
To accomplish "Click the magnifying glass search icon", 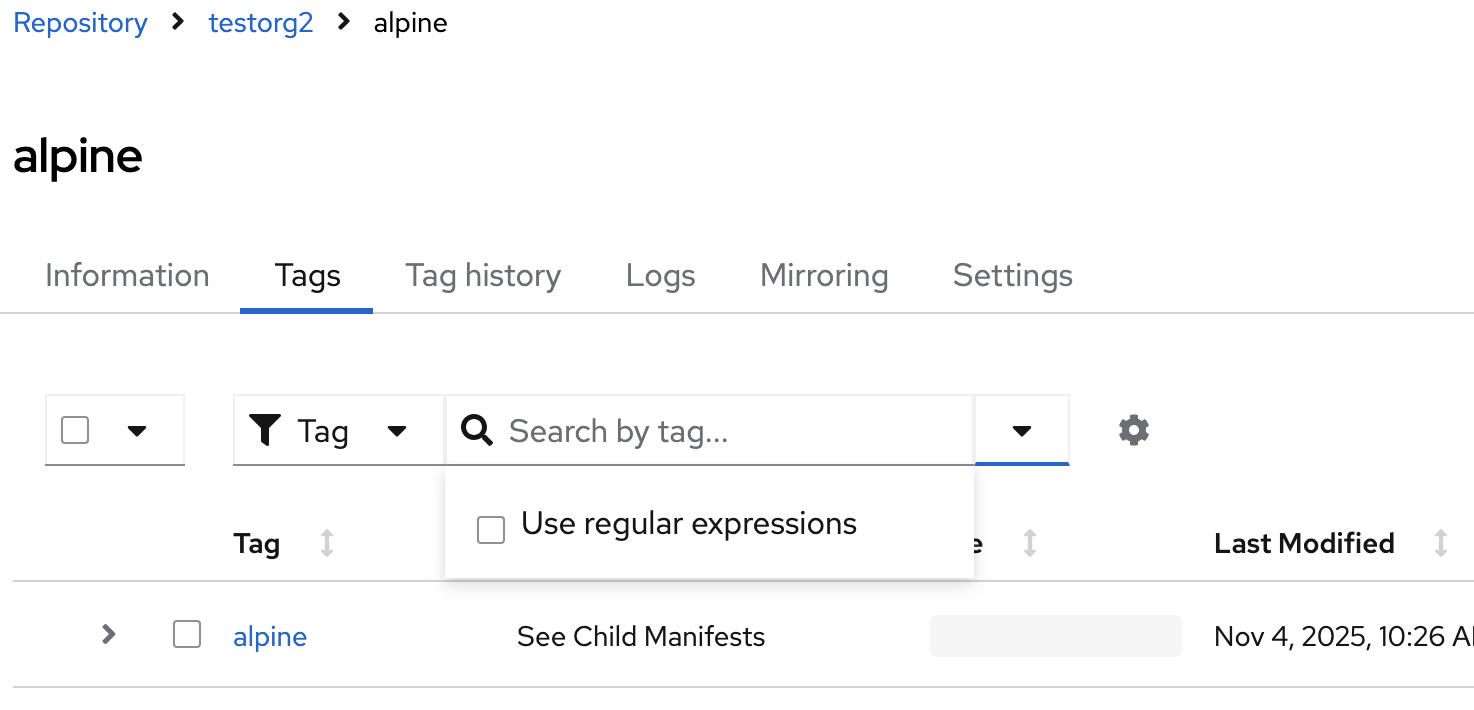I will click(477, 431).
